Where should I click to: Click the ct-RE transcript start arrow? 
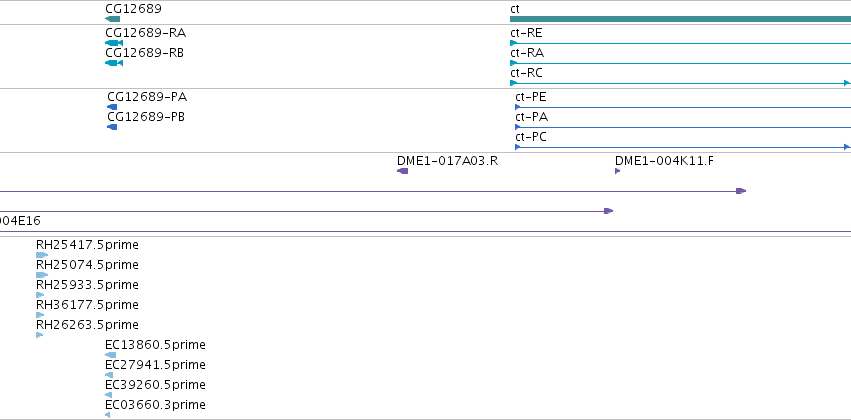click(x=513, y=43)
